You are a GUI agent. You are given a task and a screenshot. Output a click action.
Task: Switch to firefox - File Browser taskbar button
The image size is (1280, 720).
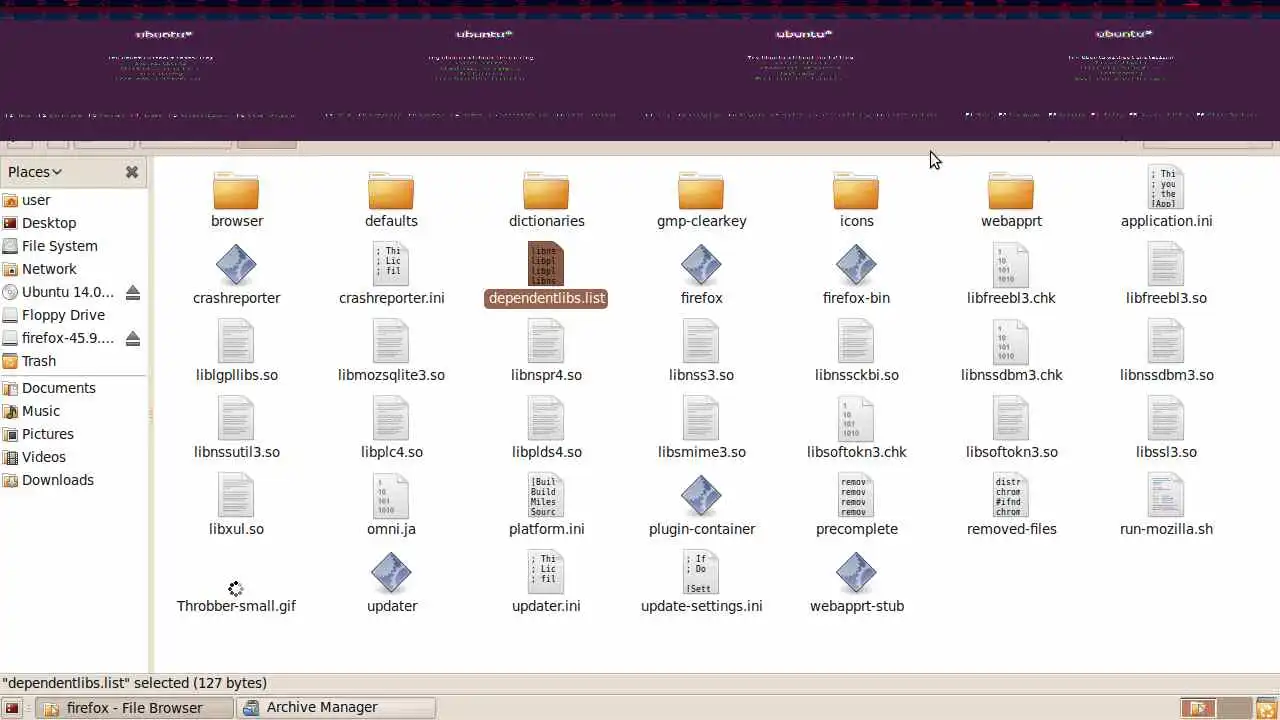(x=135, y=708)
